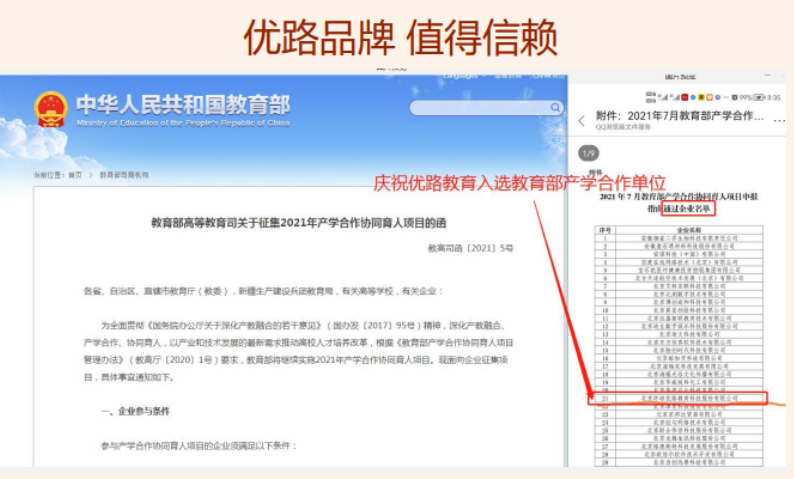This screenshot has height=479, width=794.
Task: Click the 序号 column header
Action: coord(605,230)
